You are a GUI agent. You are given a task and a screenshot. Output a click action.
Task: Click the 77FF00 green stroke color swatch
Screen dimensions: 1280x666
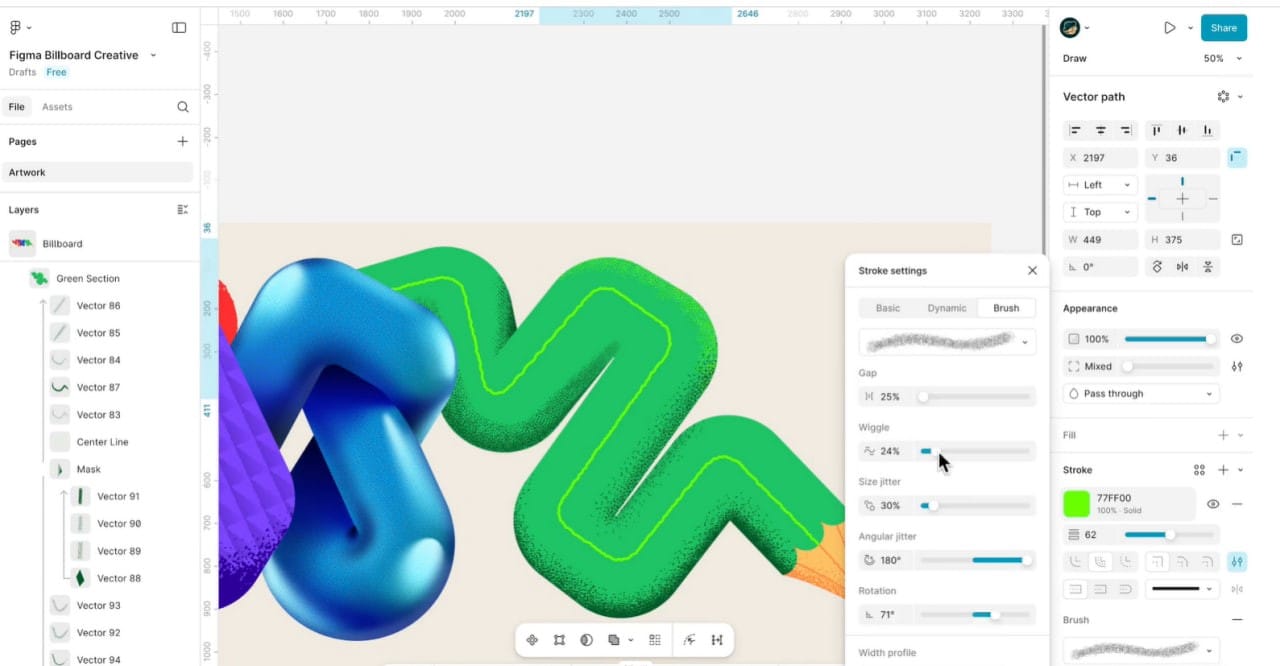pos(1077,503)
